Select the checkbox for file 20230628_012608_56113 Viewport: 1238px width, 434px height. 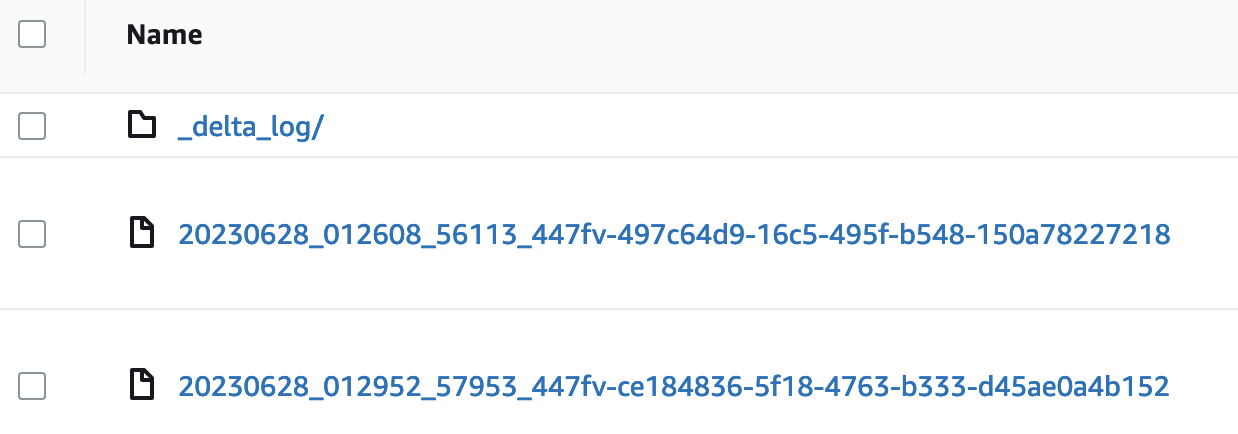pos(33,234)
